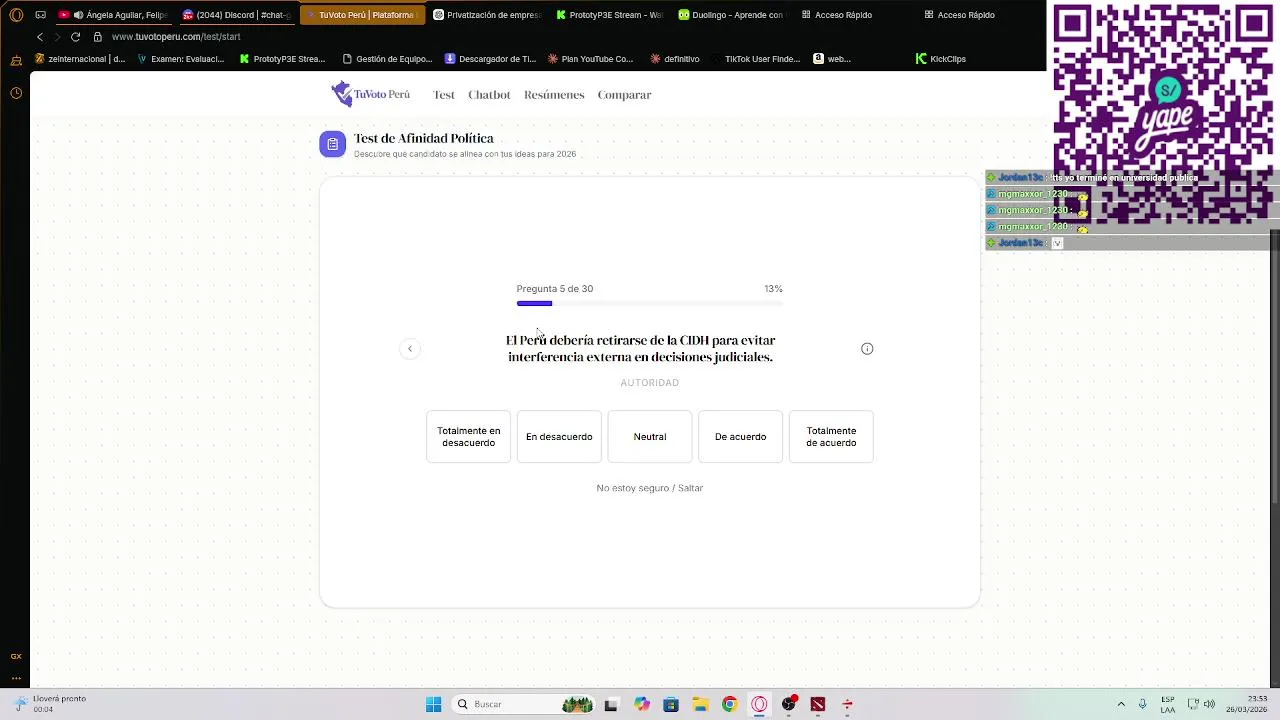Click the volume tray icon
Viewport: 1280px width, 720px height.
[1210, 704]
